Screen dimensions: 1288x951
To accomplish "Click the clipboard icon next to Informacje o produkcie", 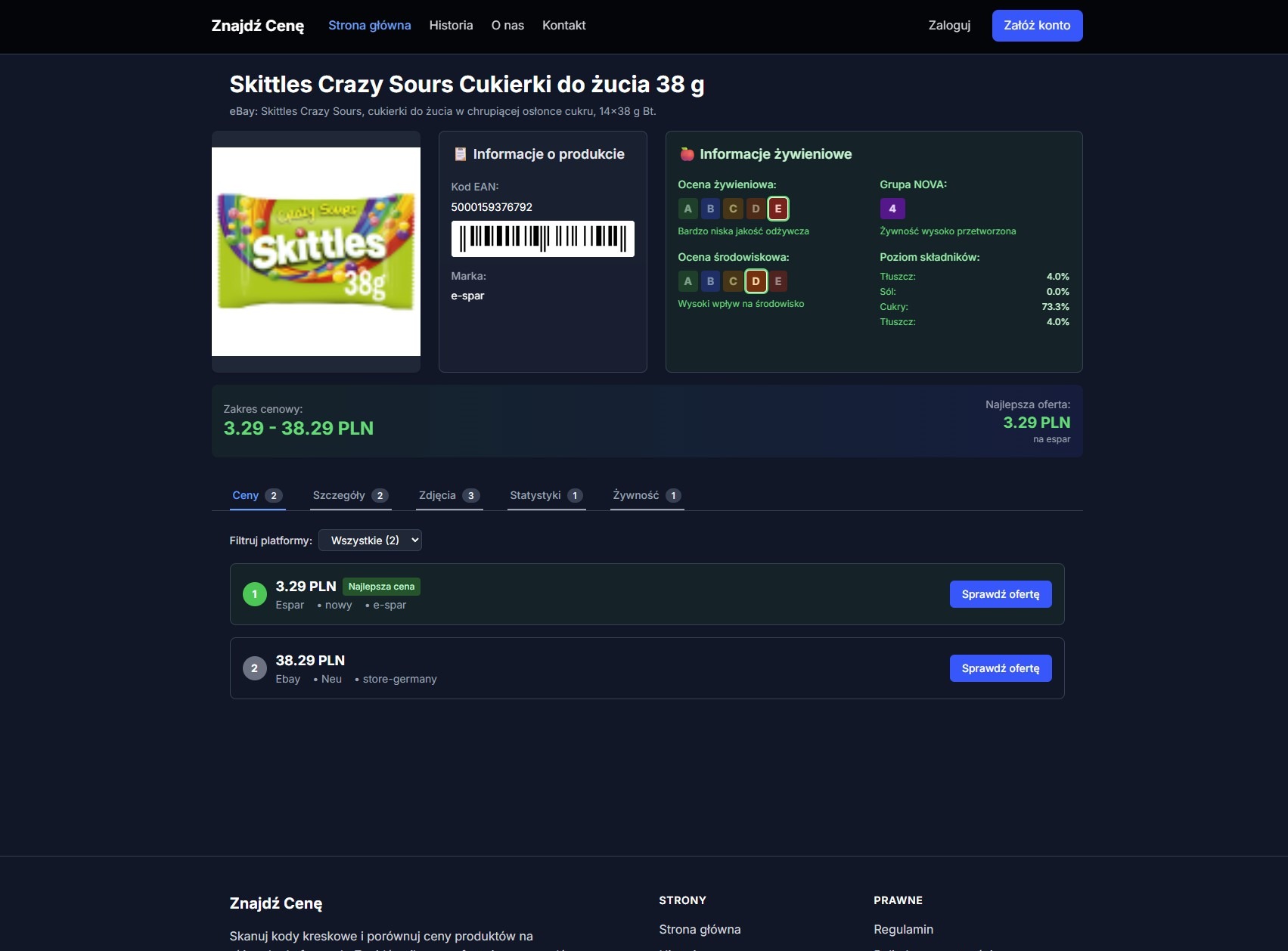I will [461, 153].
